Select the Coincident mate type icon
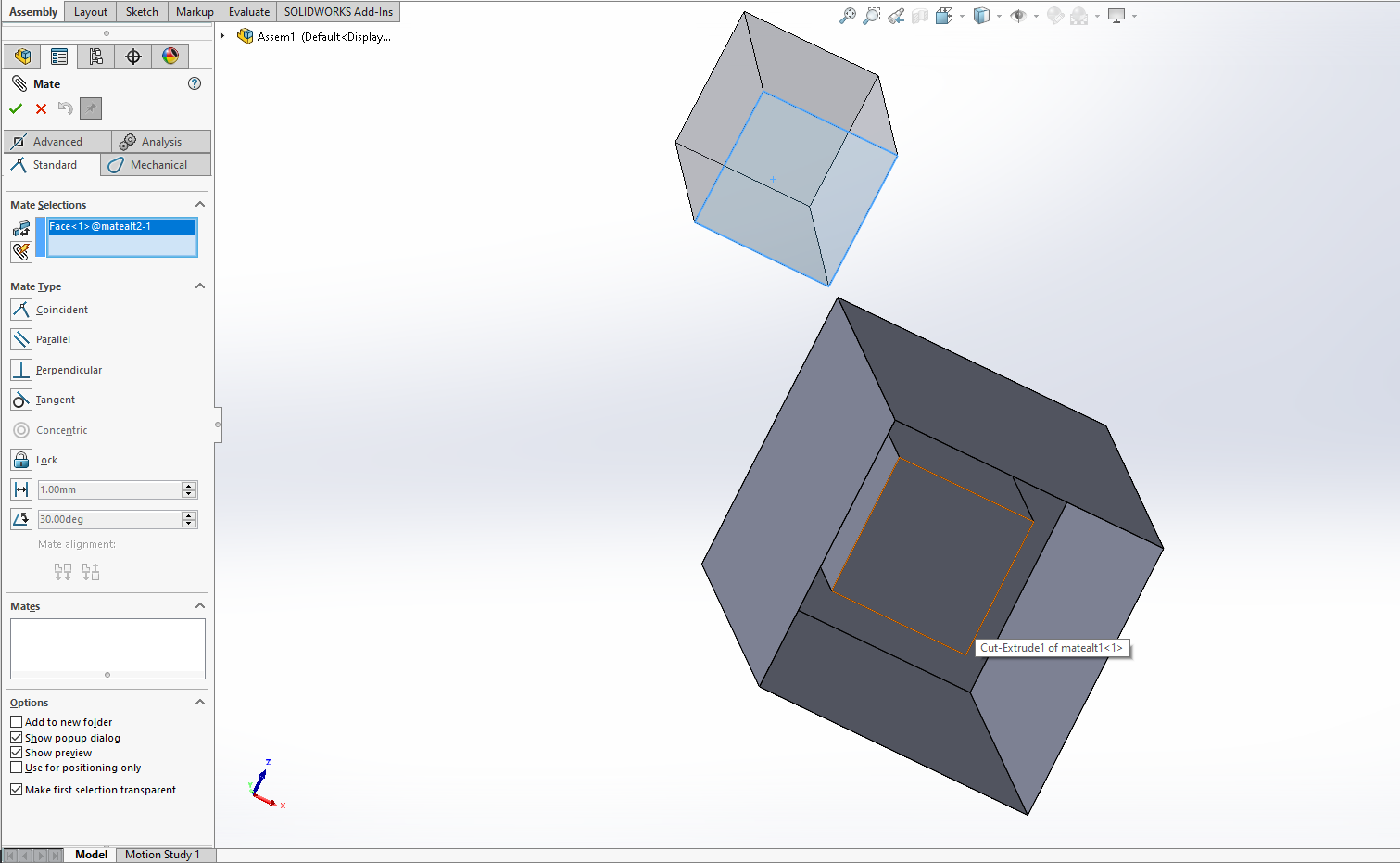The height and width of the screenshot is (863, 1400). point(21,310)
